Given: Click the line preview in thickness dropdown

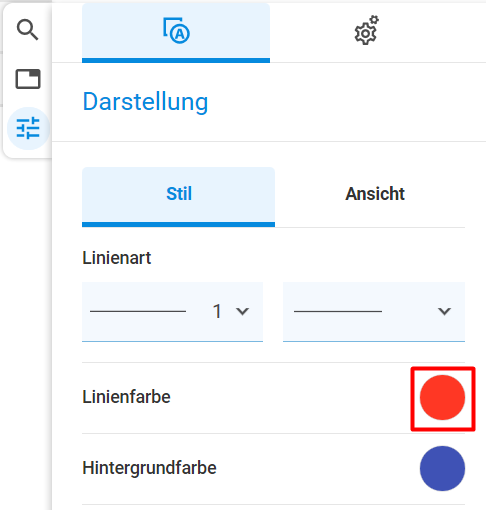Looking at the screenshot, I should coord(138,311).
